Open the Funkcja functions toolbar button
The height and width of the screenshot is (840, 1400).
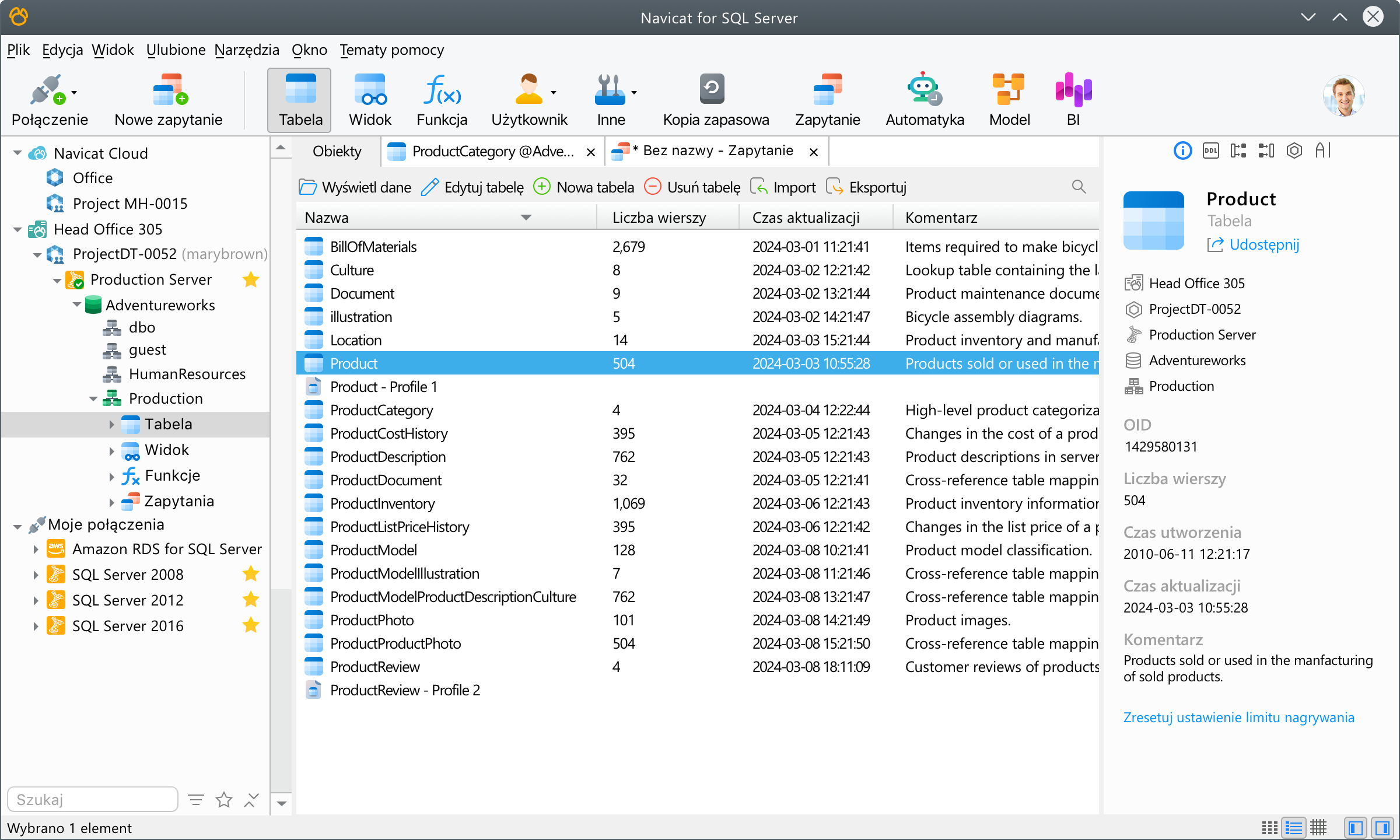pyautogui.click(x=442, y=100)
